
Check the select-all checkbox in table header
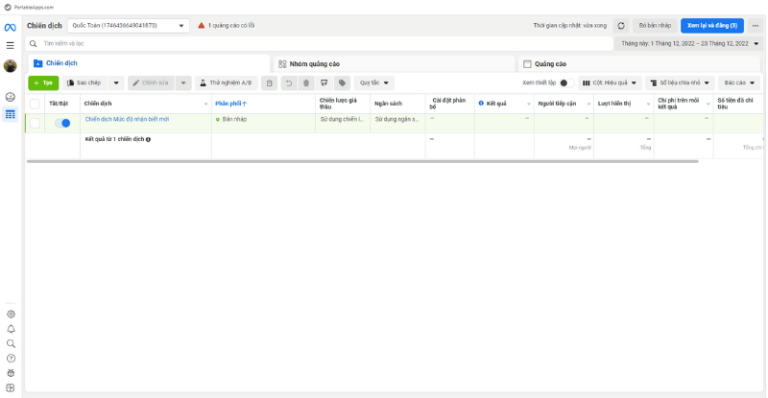35,103
